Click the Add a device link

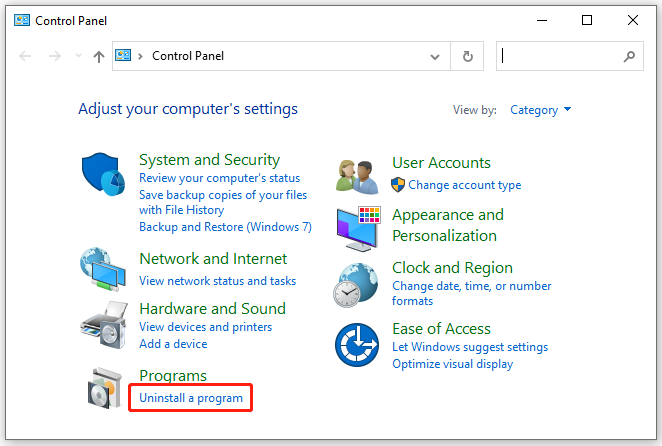[x=173, y=344]
